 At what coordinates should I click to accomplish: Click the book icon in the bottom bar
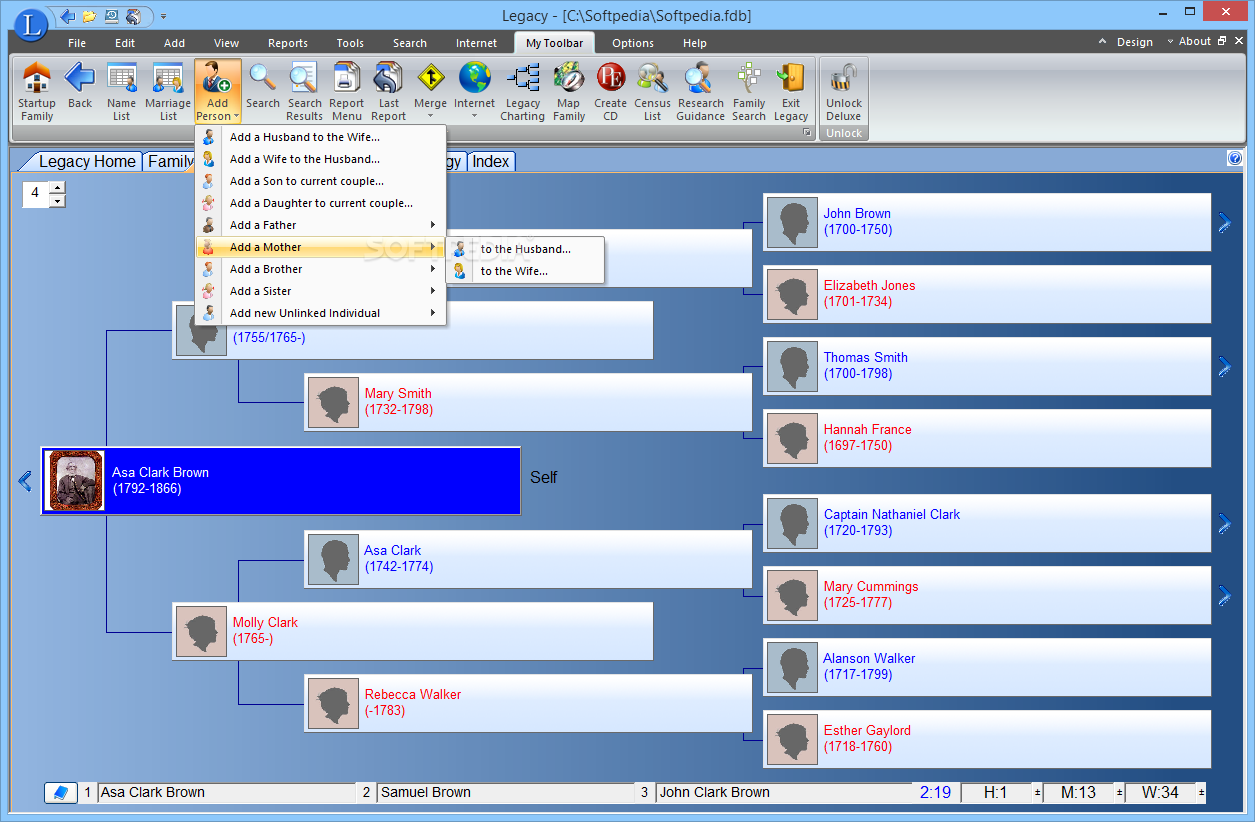point(61,792)
